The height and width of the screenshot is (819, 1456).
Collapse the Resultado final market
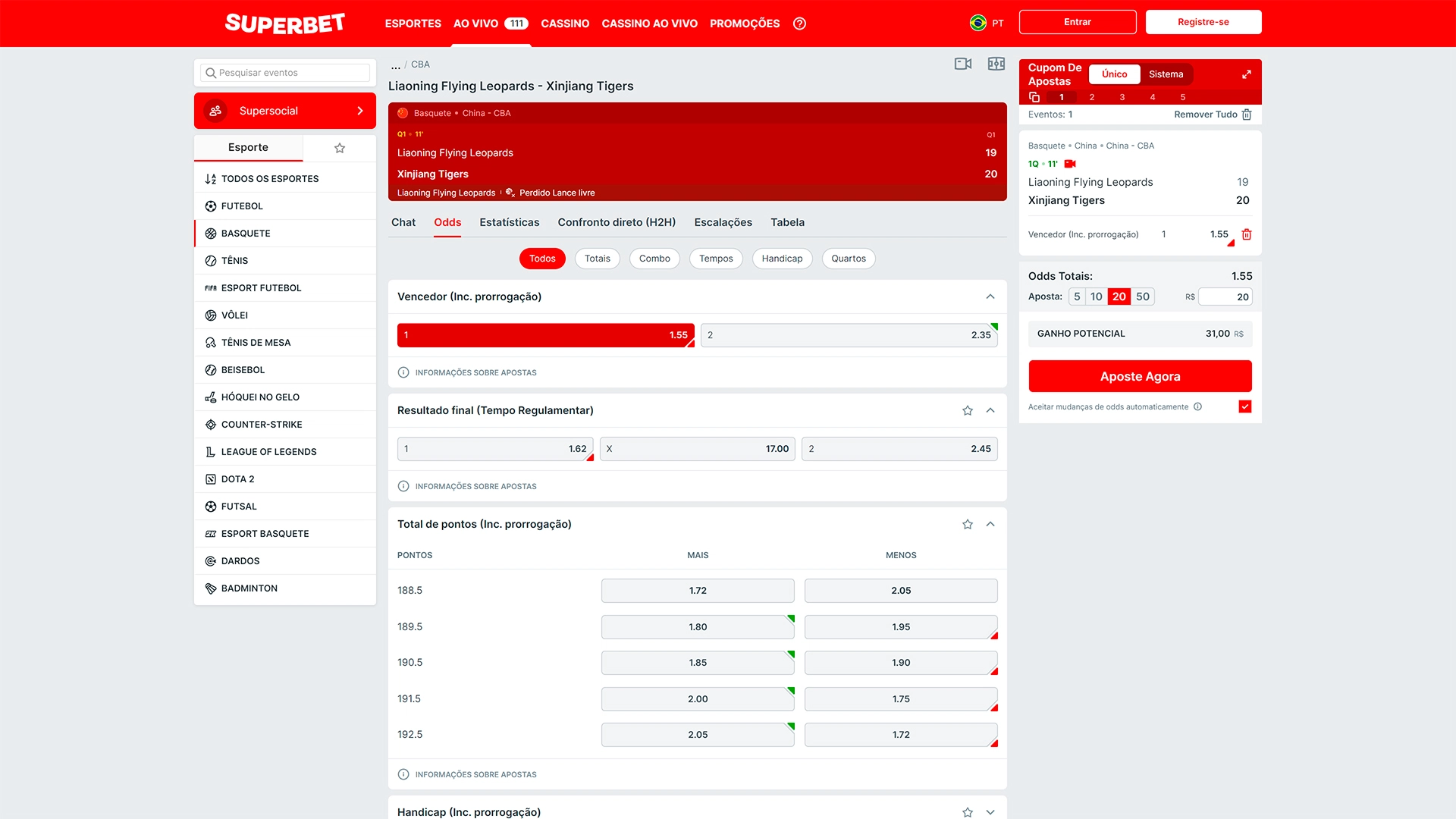click(990, 410)
